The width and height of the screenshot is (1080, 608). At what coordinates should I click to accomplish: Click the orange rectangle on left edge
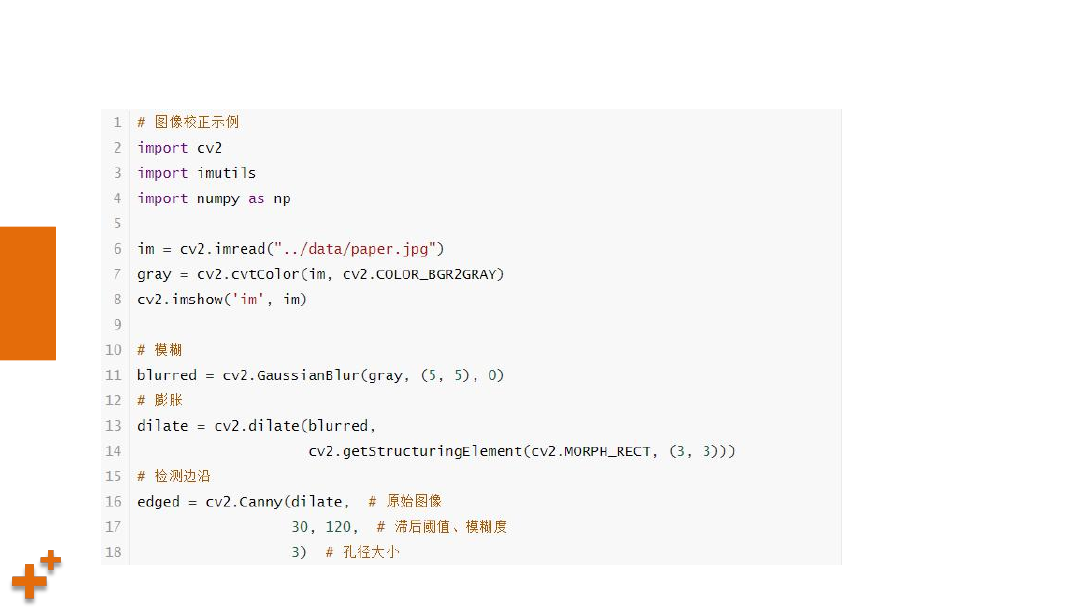(28, 293)
